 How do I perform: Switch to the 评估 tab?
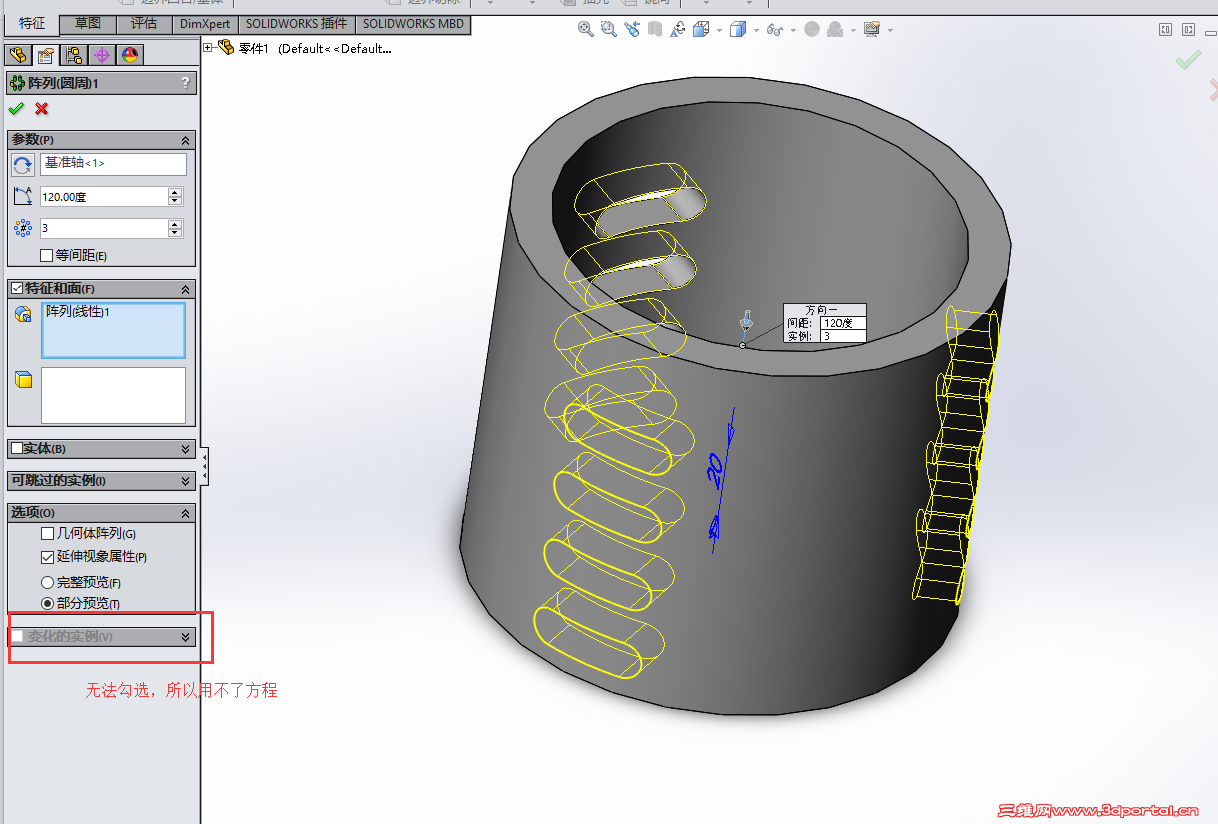(144, 24)
